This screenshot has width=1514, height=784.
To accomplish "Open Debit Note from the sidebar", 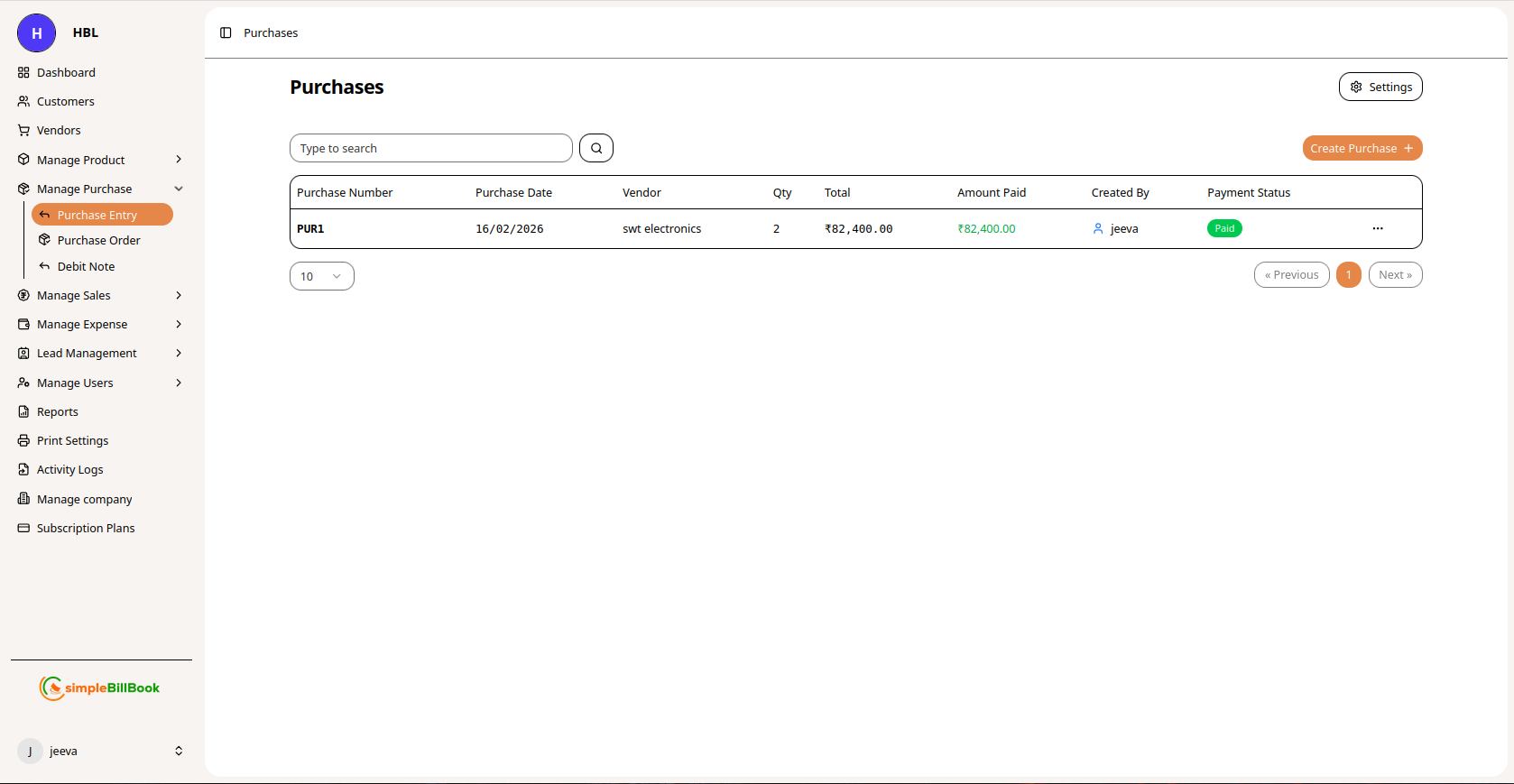I will tap(86, 266).
